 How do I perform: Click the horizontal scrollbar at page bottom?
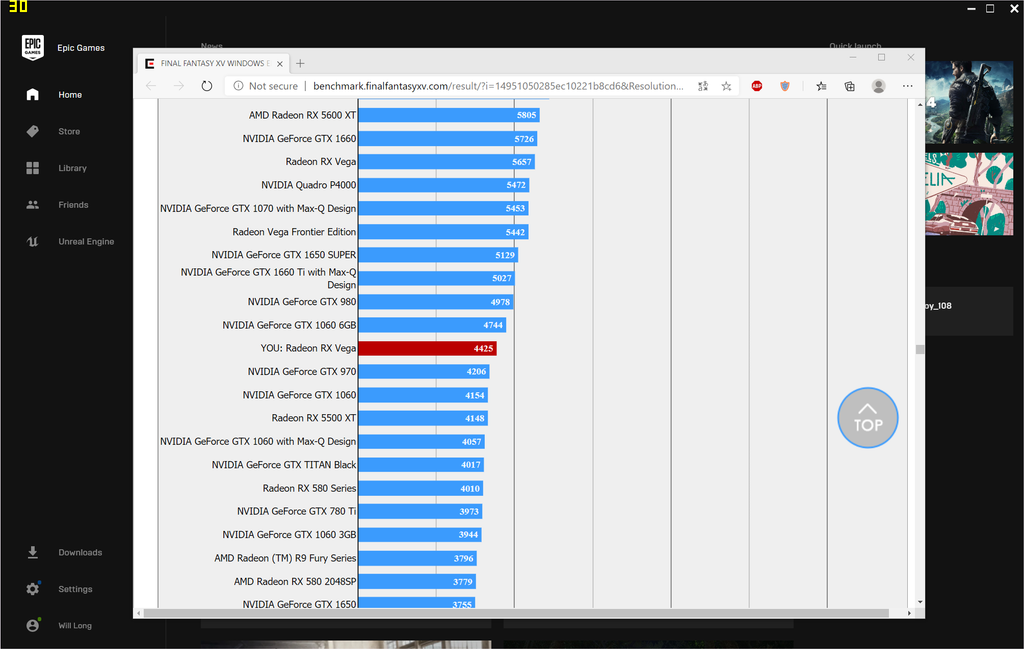click(516, 613)
